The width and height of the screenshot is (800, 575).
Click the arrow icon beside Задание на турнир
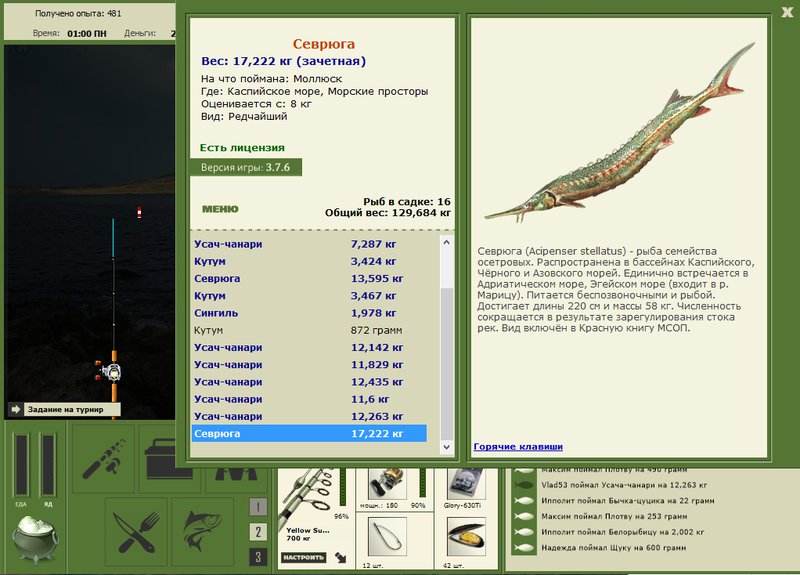(x=15, y=409)
